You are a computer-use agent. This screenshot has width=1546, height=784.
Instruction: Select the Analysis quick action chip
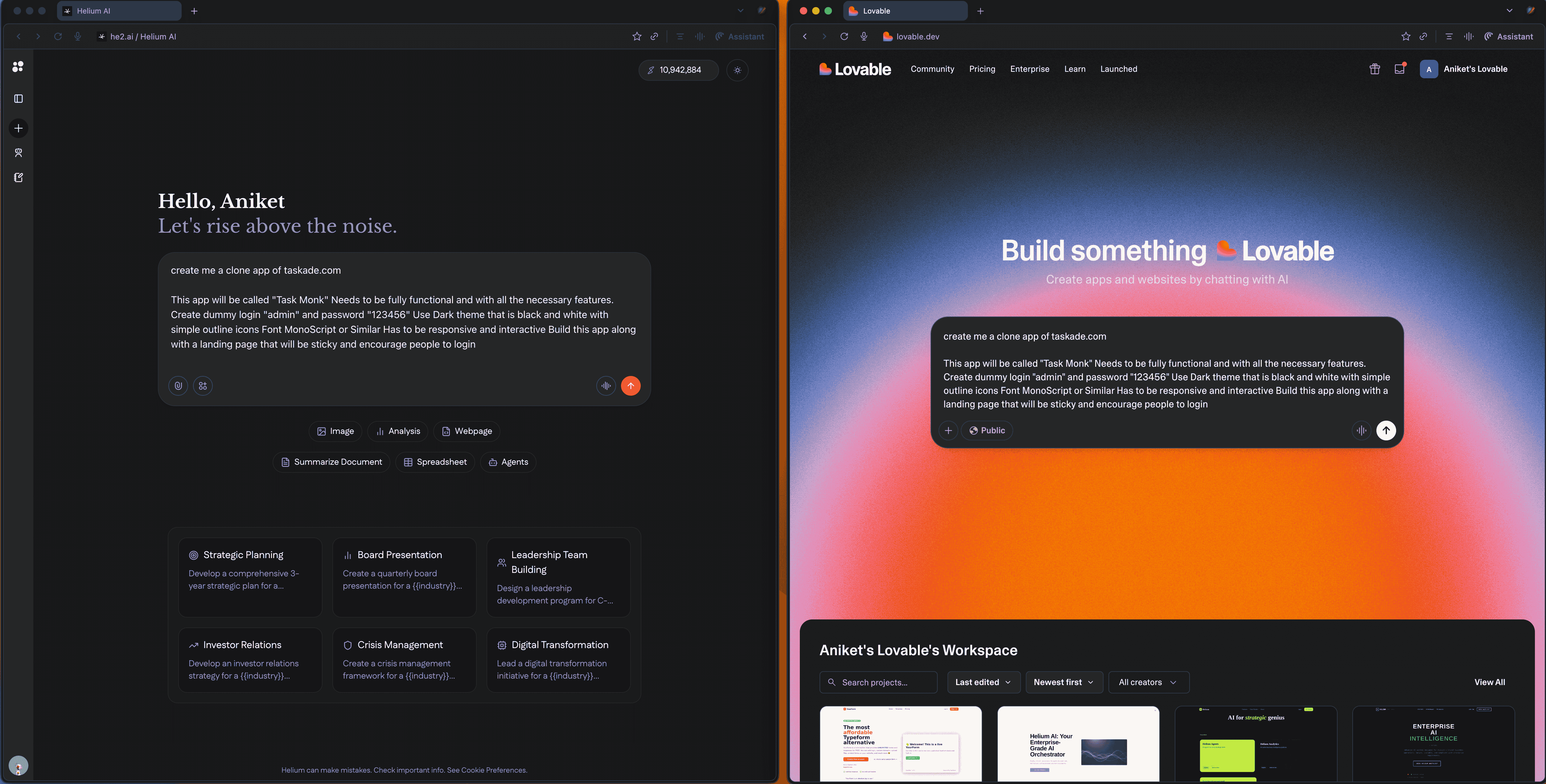pyautogui.click(x=398, y=431)
